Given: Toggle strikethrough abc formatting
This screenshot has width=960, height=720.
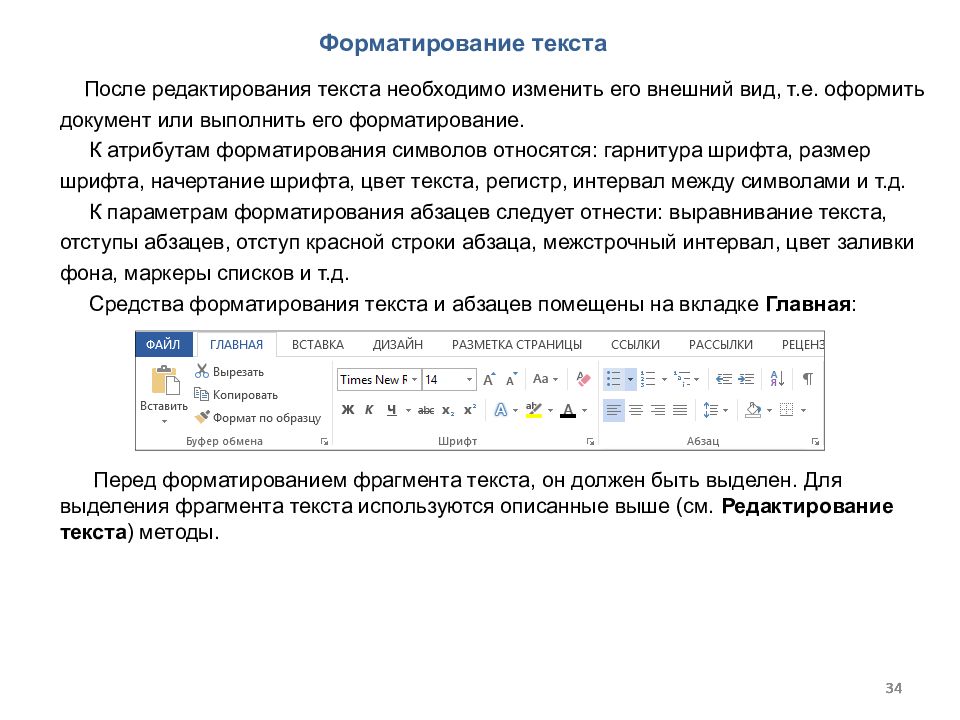Looking at the screenshot, I should pos(426,410).
